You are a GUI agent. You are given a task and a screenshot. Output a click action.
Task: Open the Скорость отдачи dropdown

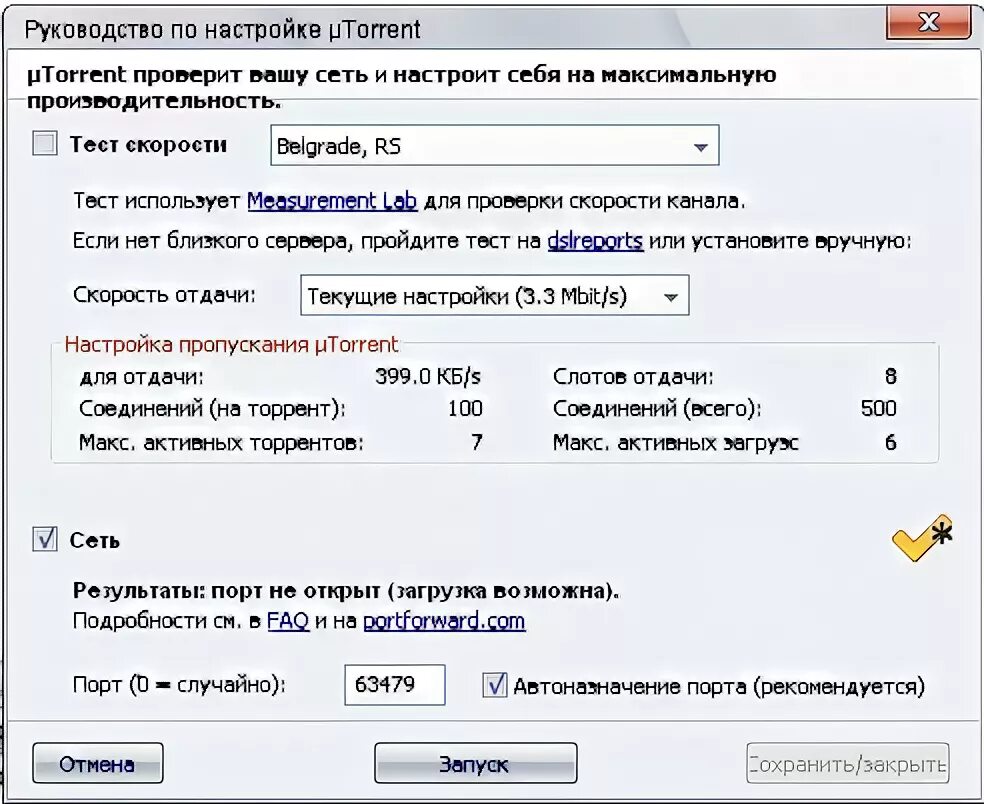tap(495, 295)
